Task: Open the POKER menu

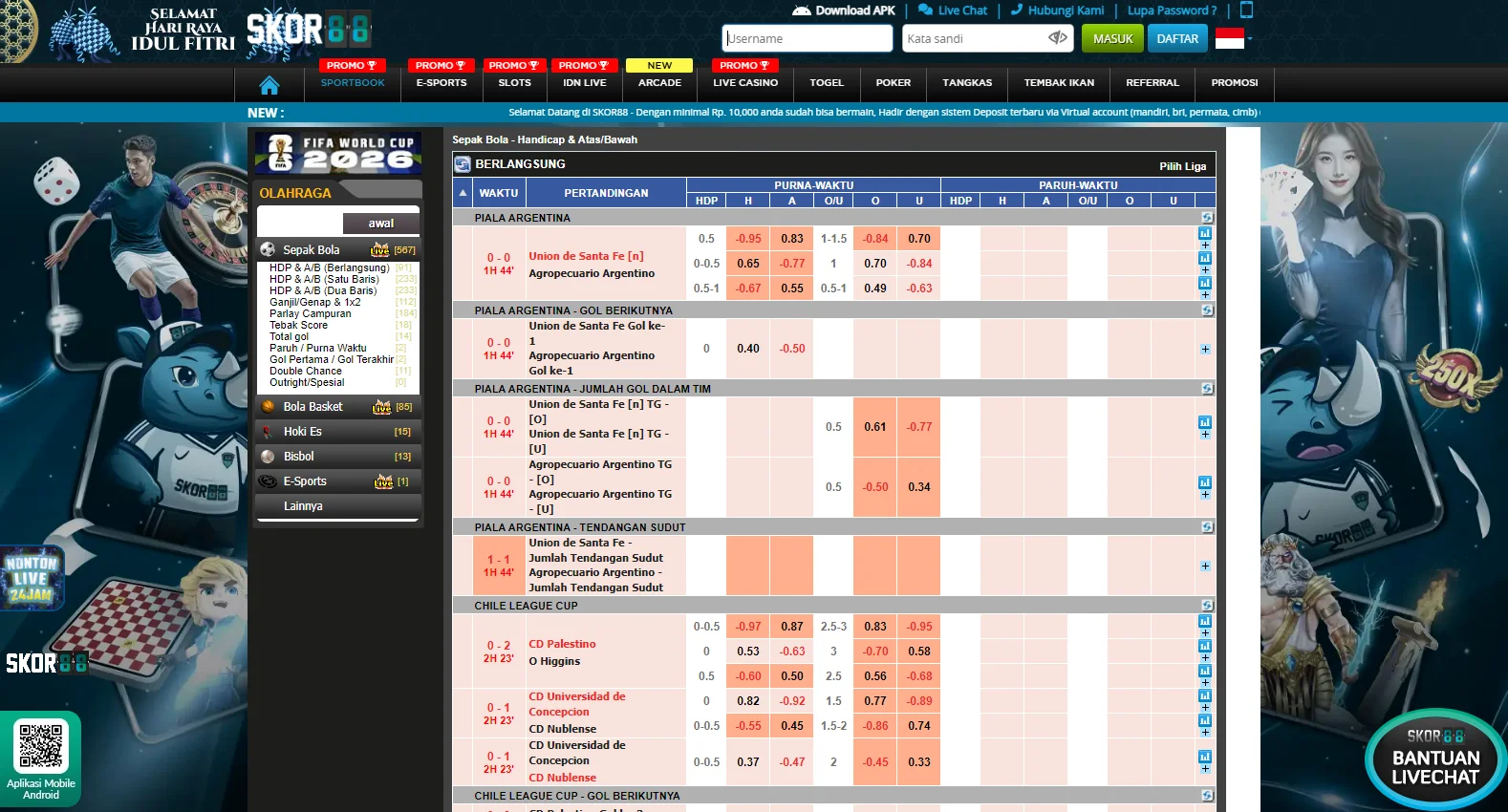Action: 894,83
